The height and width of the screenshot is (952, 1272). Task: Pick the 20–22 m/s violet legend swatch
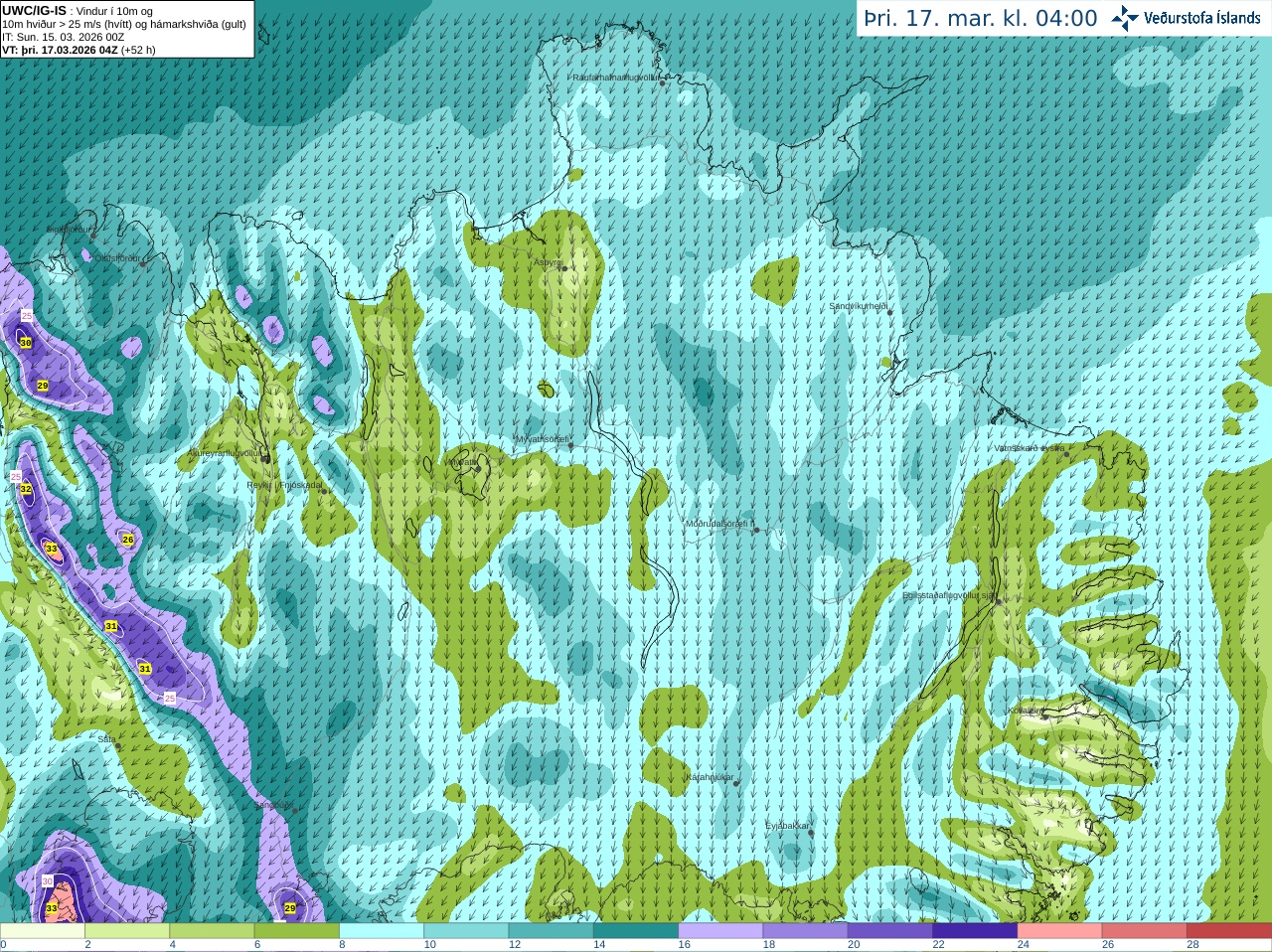click(890, 931)
